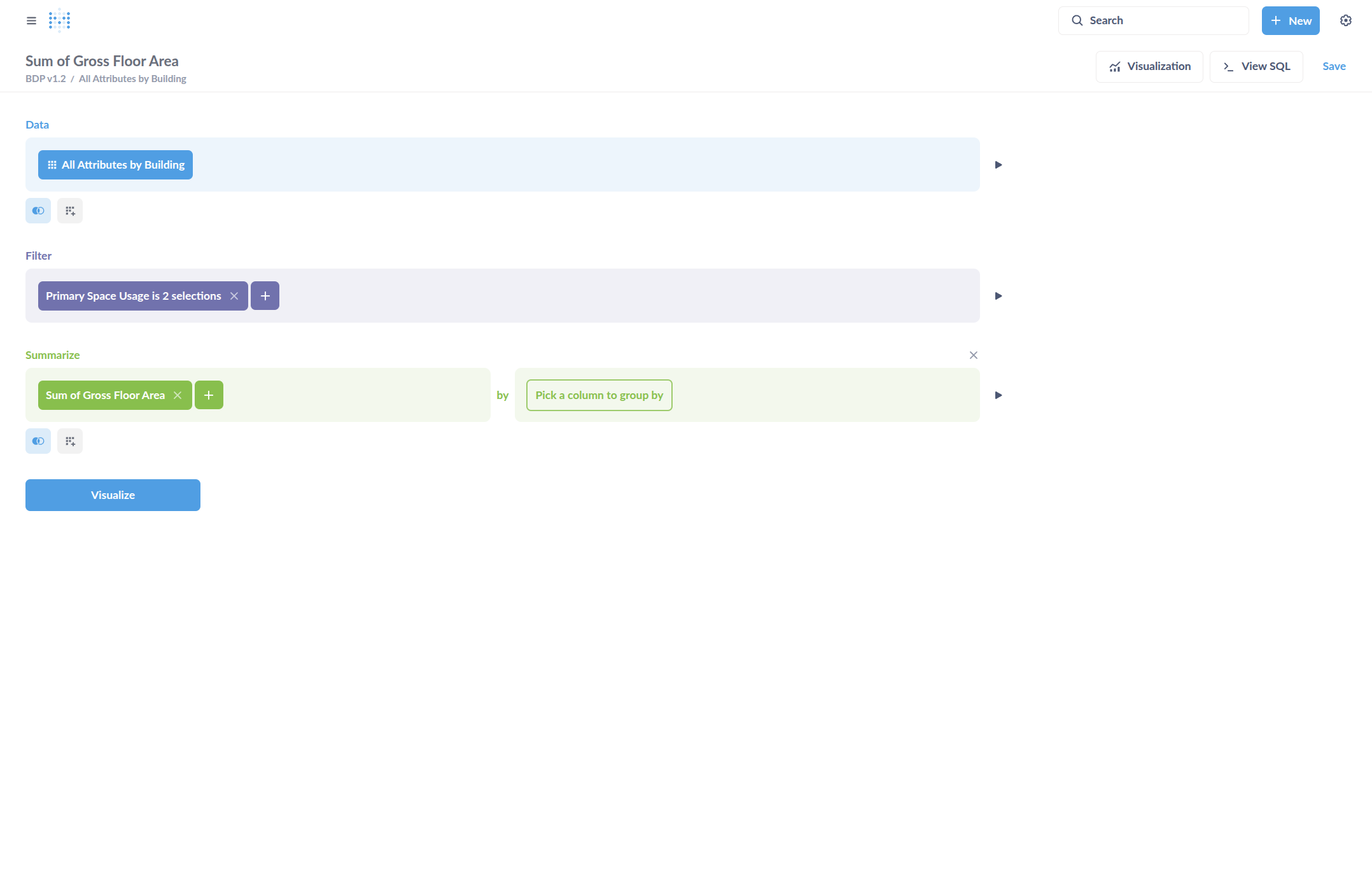Screen dimensions: 1372x884
Task: Delete the Summarize step
Action: (x=973, y=355)
